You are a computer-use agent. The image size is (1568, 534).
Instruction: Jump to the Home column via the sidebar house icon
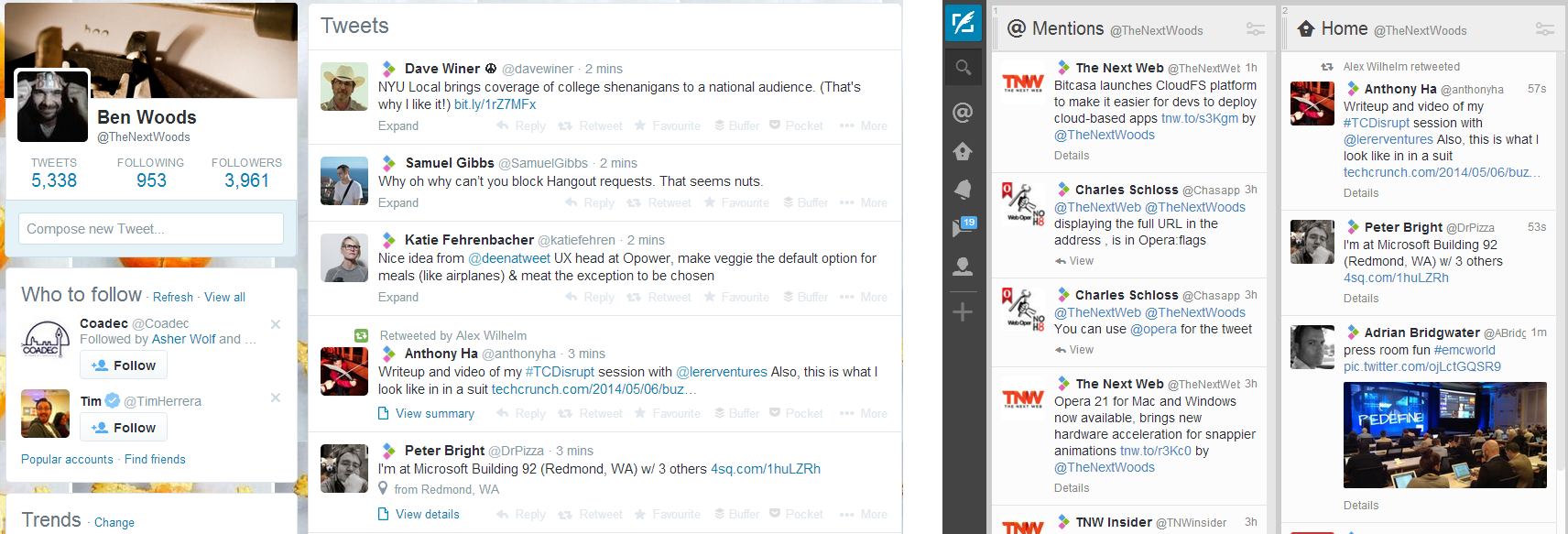tap(963, 151)
